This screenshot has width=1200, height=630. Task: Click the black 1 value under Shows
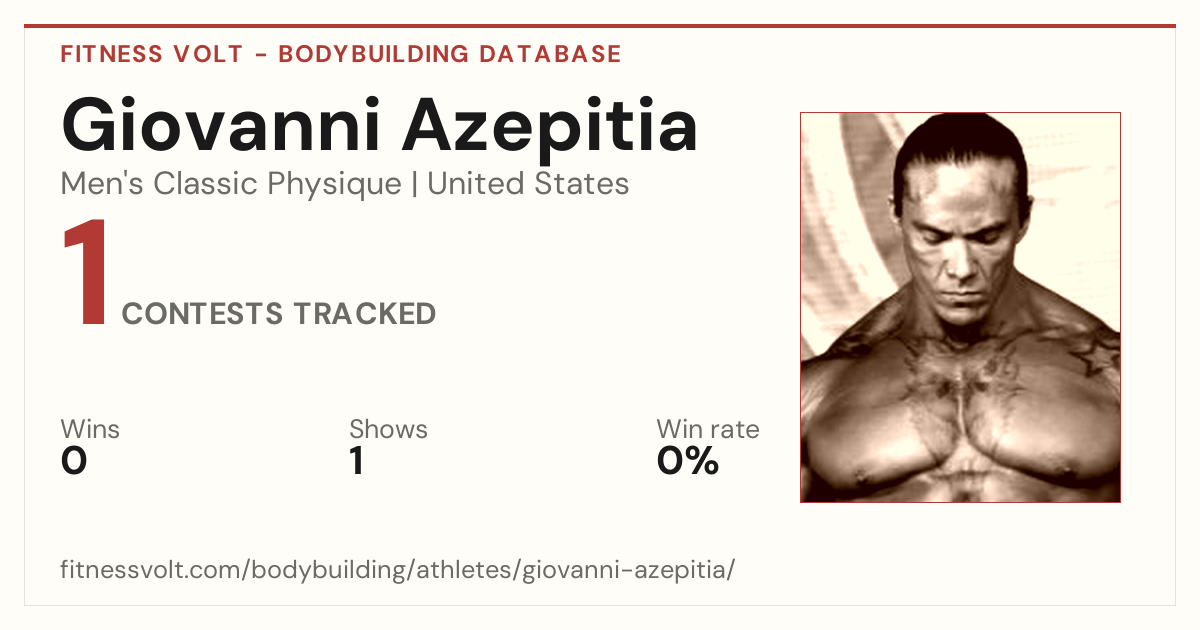(x=356, y=461)
